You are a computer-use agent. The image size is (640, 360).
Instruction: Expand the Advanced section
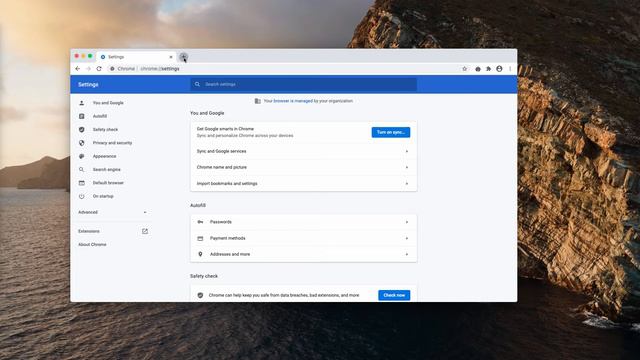tap(113, 212)
